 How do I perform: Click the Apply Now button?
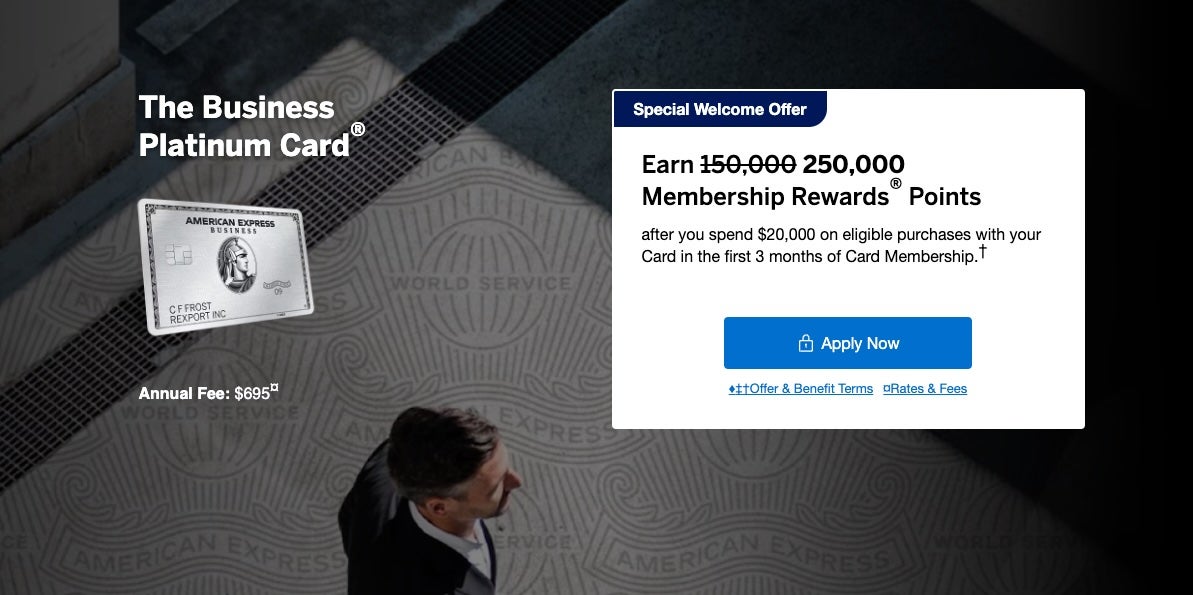pos(847,343)
